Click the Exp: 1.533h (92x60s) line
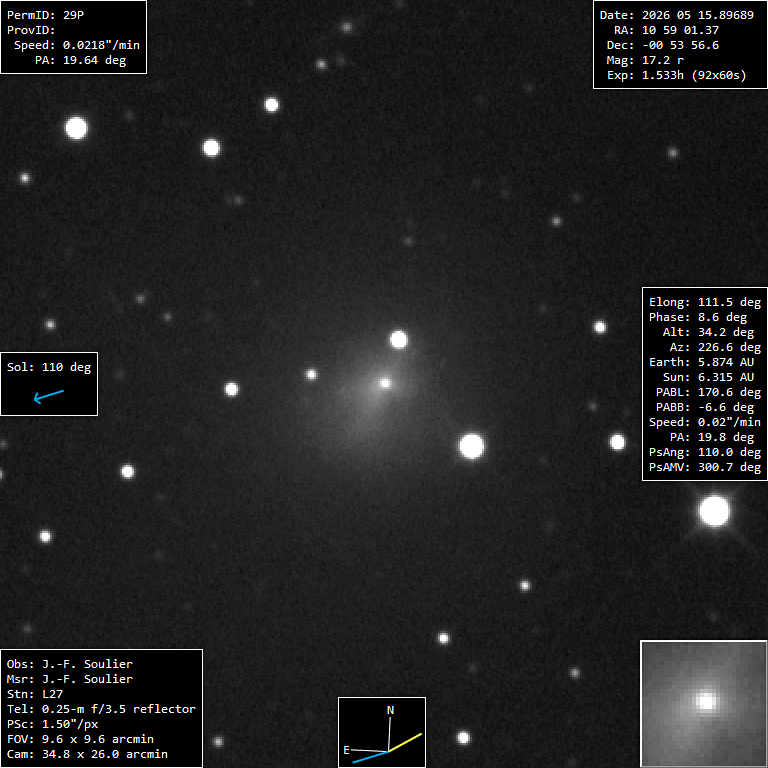 (676, 75)
